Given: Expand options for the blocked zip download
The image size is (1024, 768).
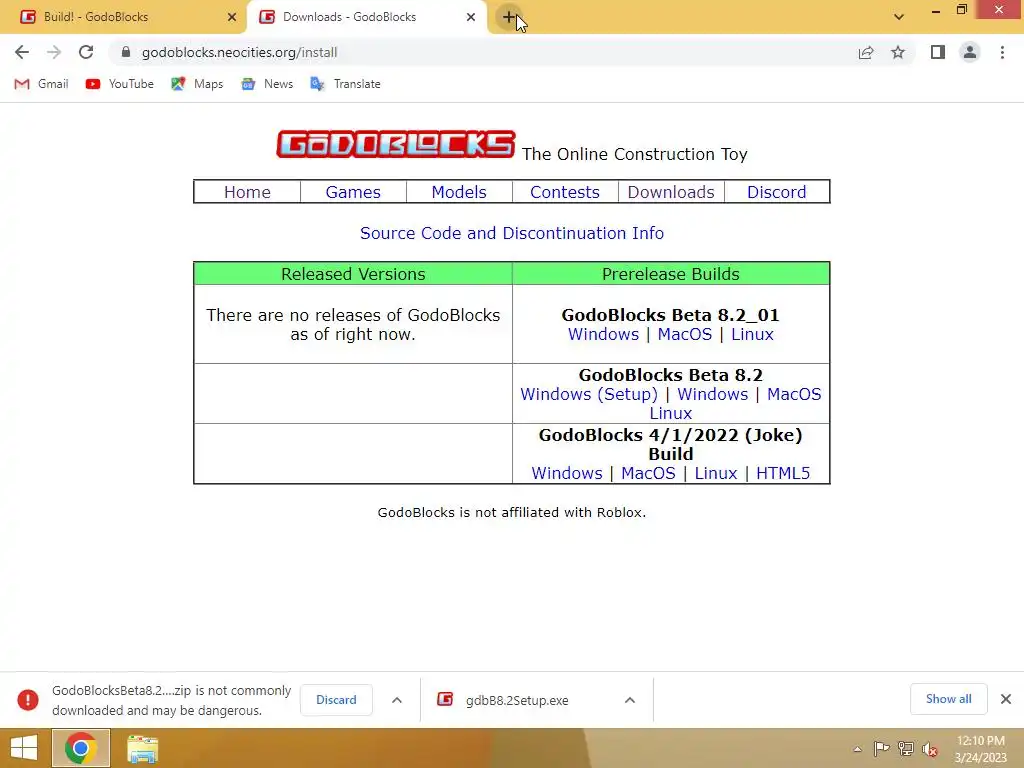Looking at the screenshot, I should [x=396, y=700].
